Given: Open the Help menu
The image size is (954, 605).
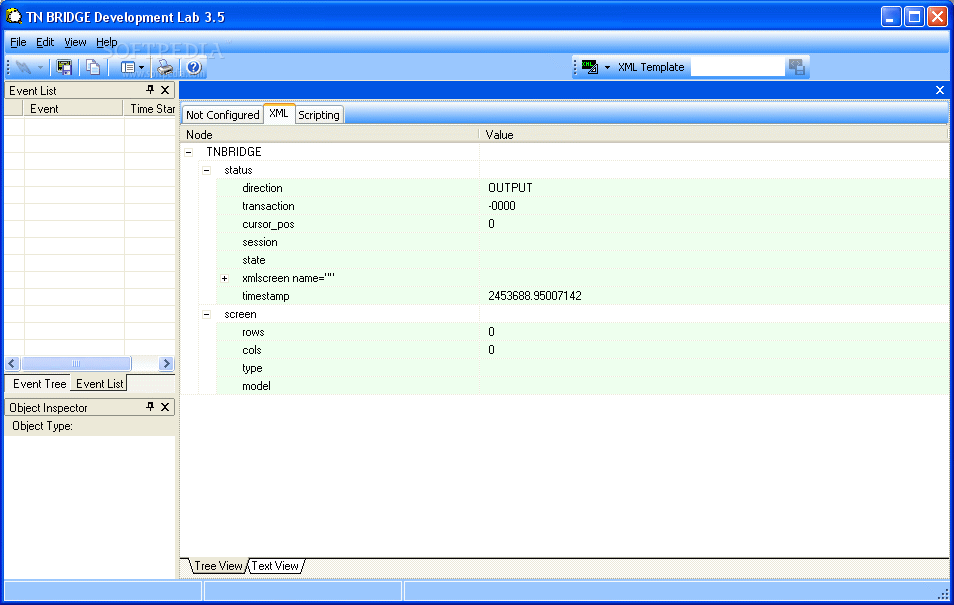Looking at the screenshot, I should 106,42.
